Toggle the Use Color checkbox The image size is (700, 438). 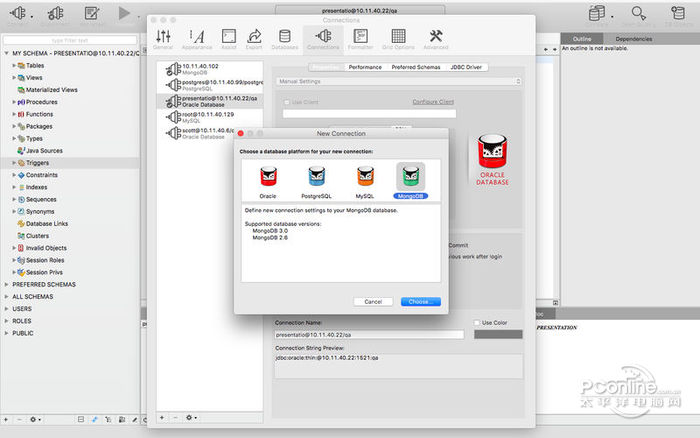[477, 322]
